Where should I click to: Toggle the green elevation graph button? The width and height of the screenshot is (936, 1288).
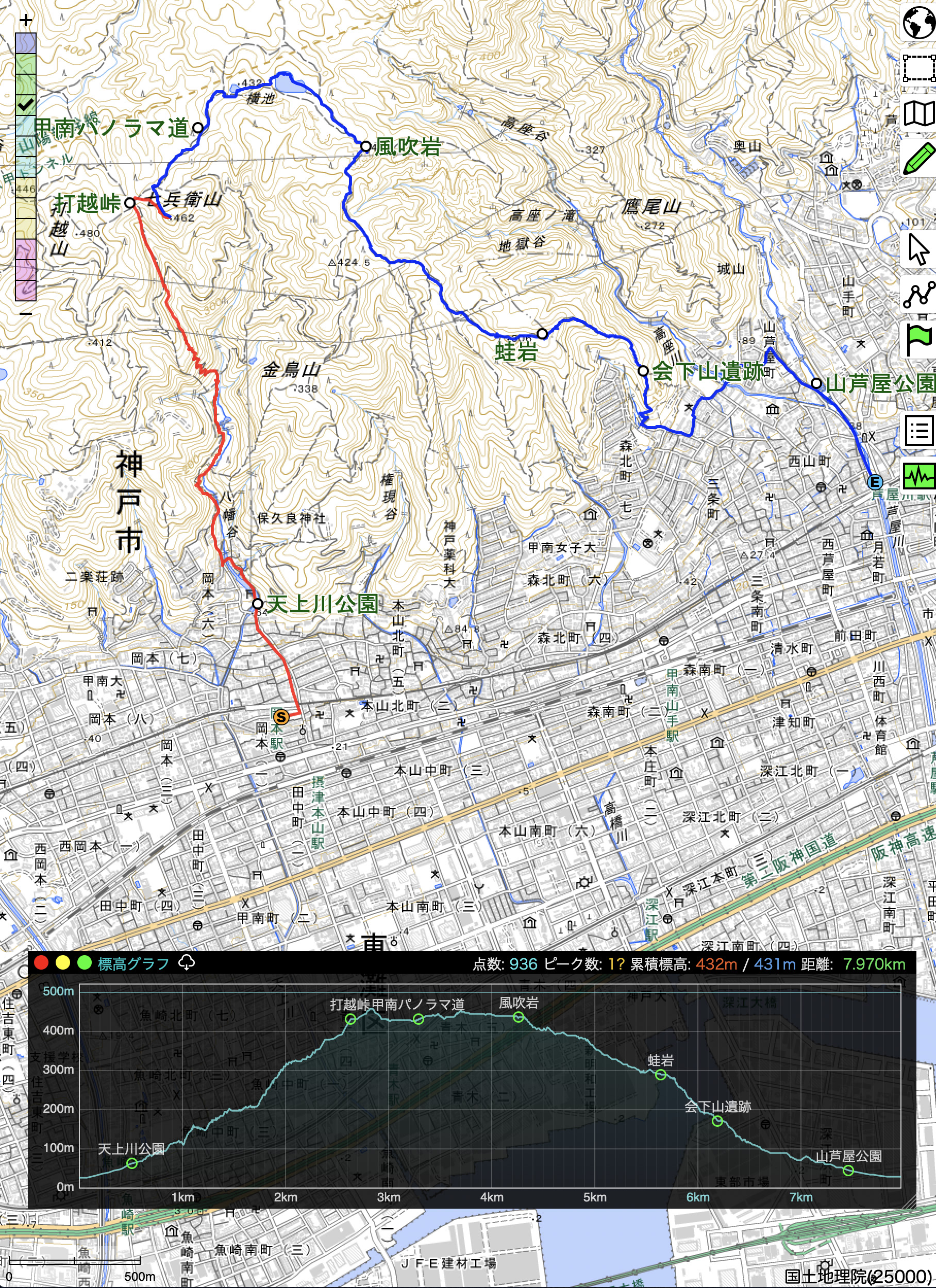(x=918, y=476)
